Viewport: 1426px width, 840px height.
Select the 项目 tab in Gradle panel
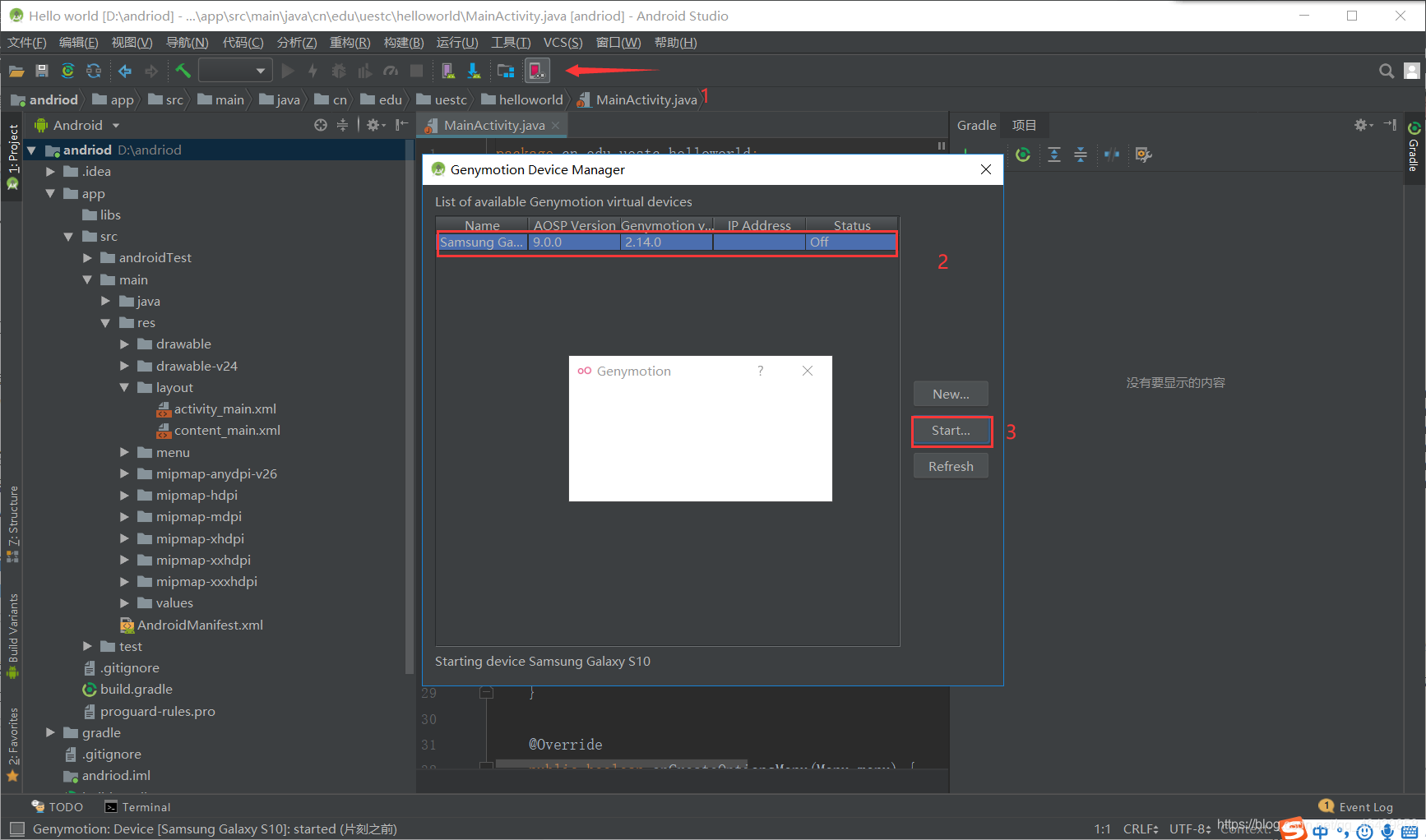(x=1024, y=126)
